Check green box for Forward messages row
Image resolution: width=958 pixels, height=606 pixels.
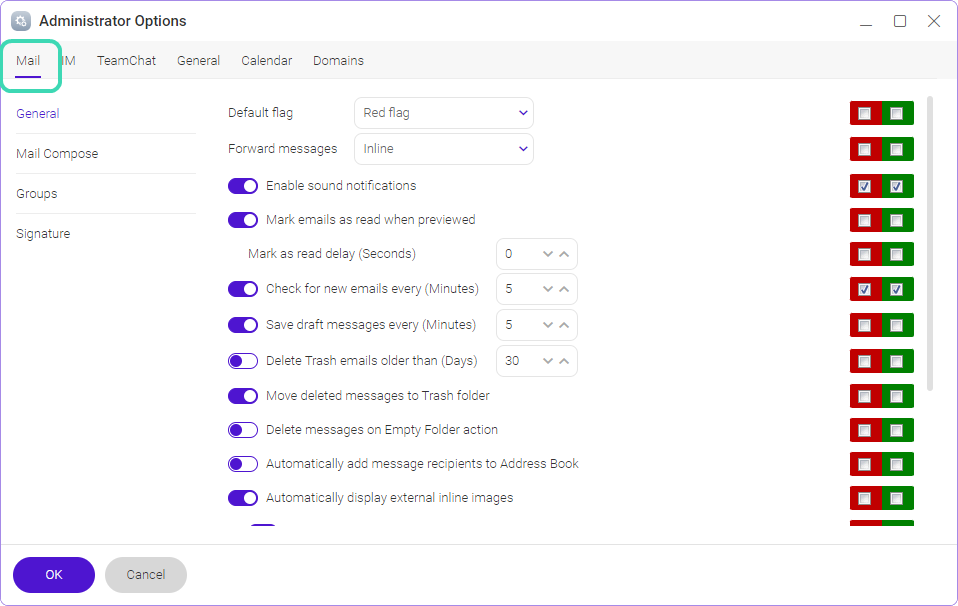(896, 150)
